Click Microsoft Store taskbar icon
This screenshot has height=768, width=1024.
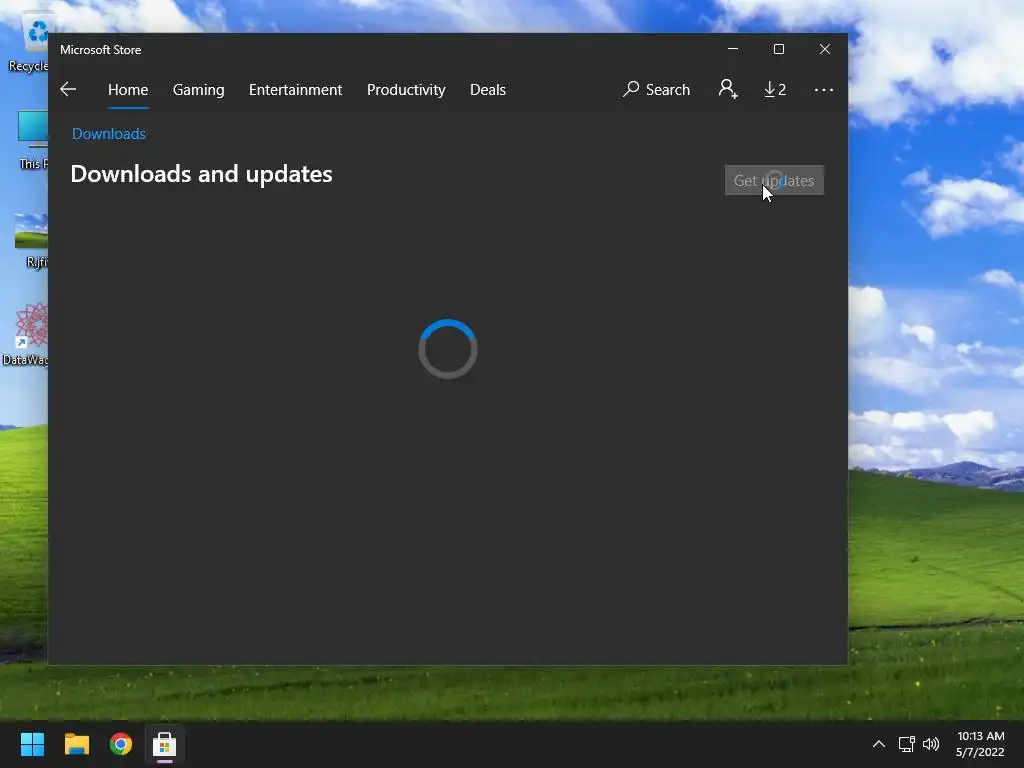tap(165, 744)
